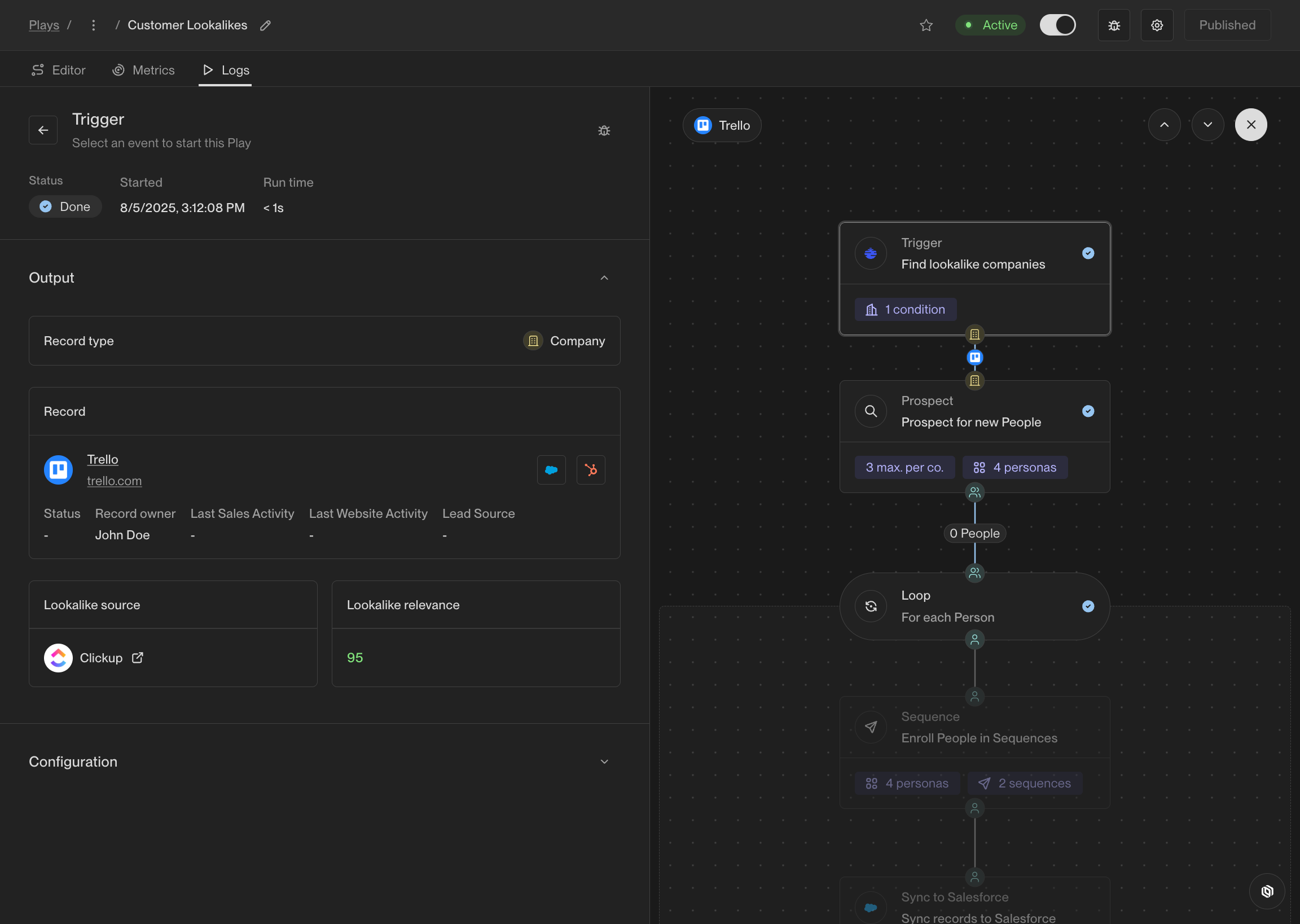Click the HubSpot icon on record

pyautogui.click(x=591, y=470)
